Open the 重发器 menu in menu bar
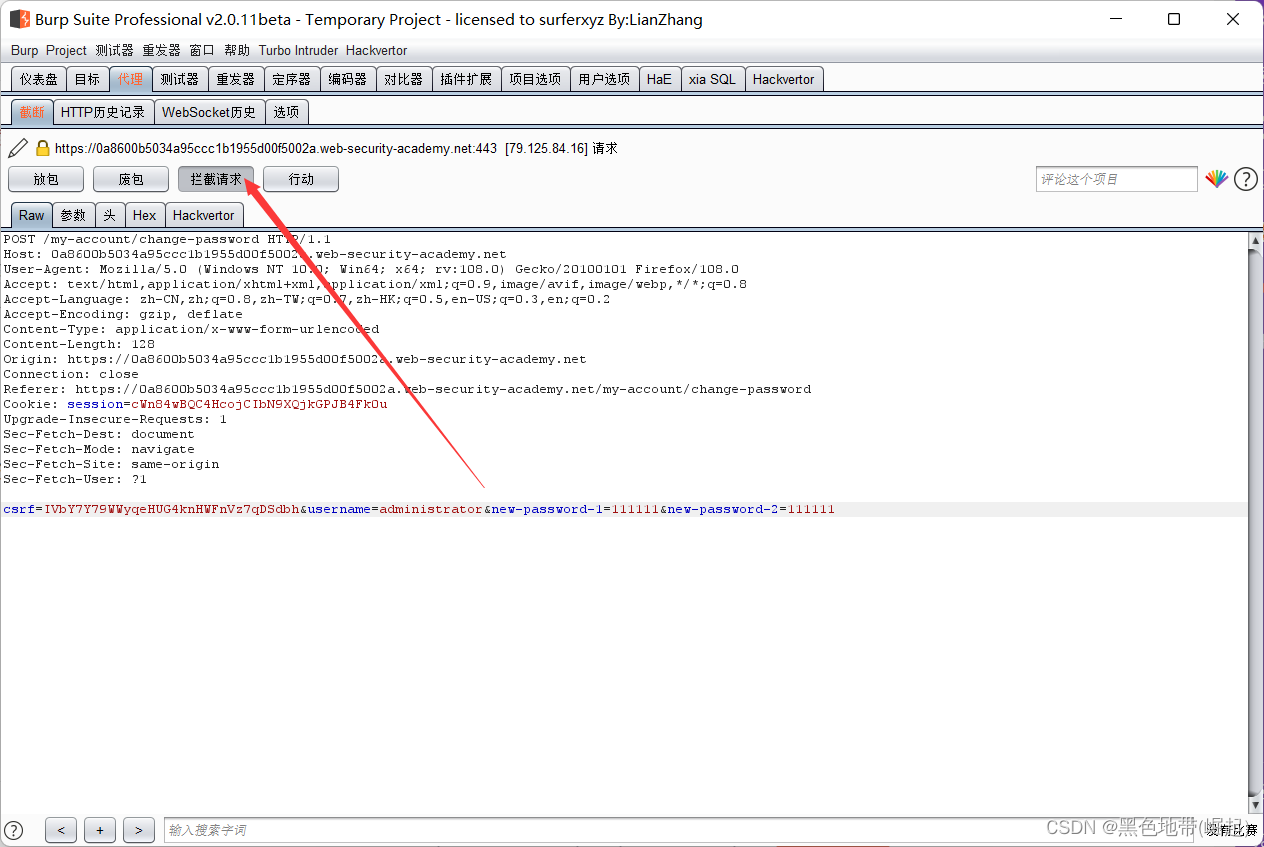 click(161, 50)
